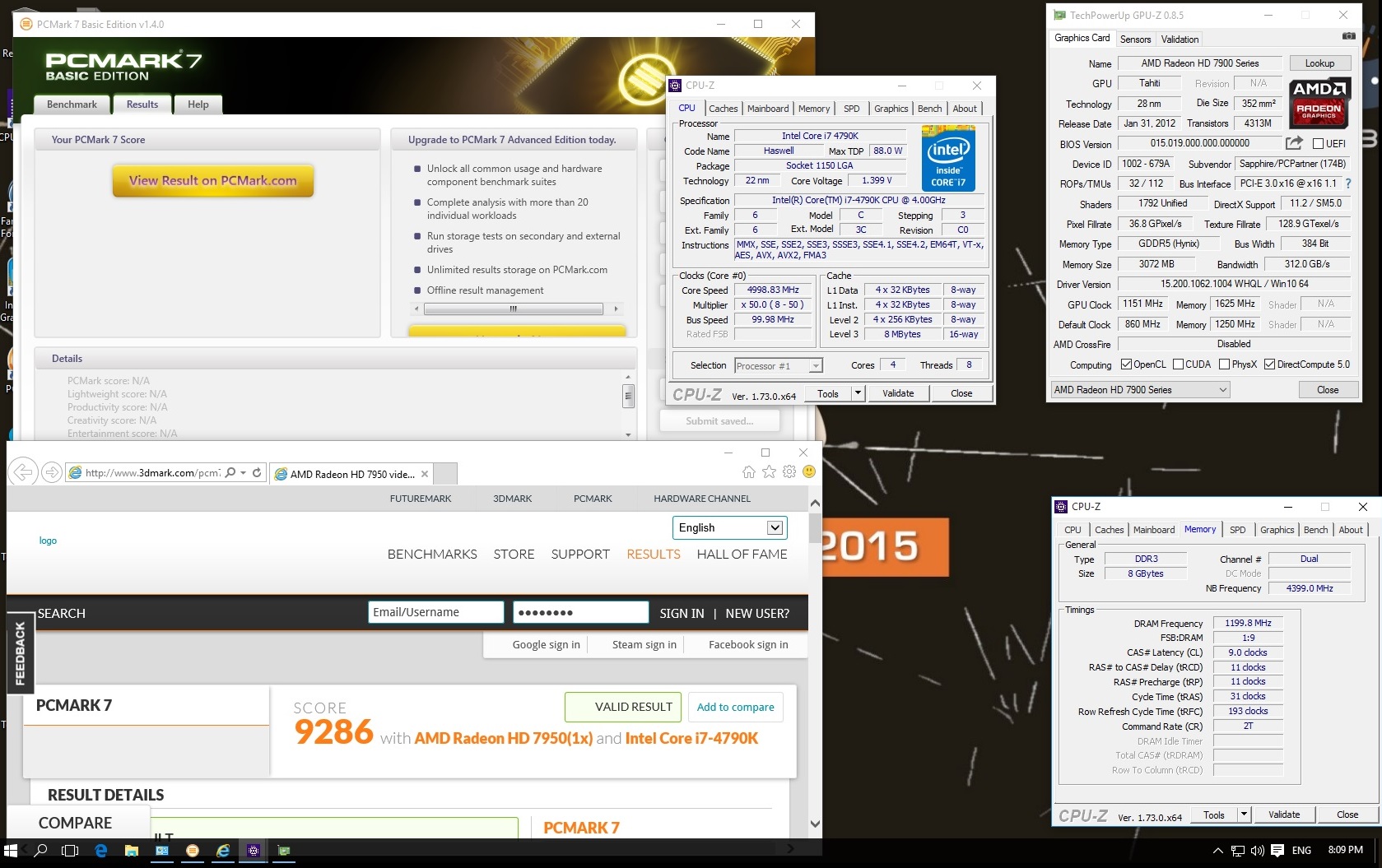Close the AMD Radeon HD 7950 browser tab
This screenshot has height=868, width=1382.
[x=425, y=474]
